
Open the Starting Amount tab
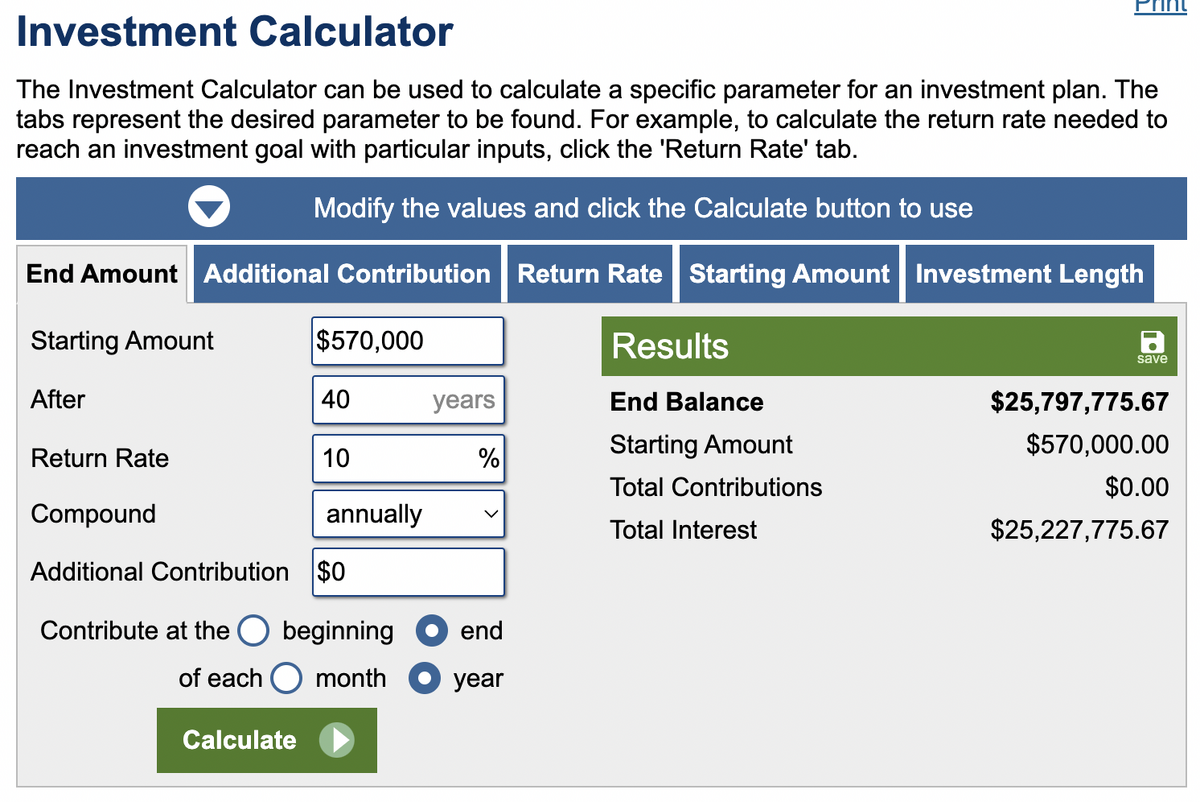coord(789,274)
